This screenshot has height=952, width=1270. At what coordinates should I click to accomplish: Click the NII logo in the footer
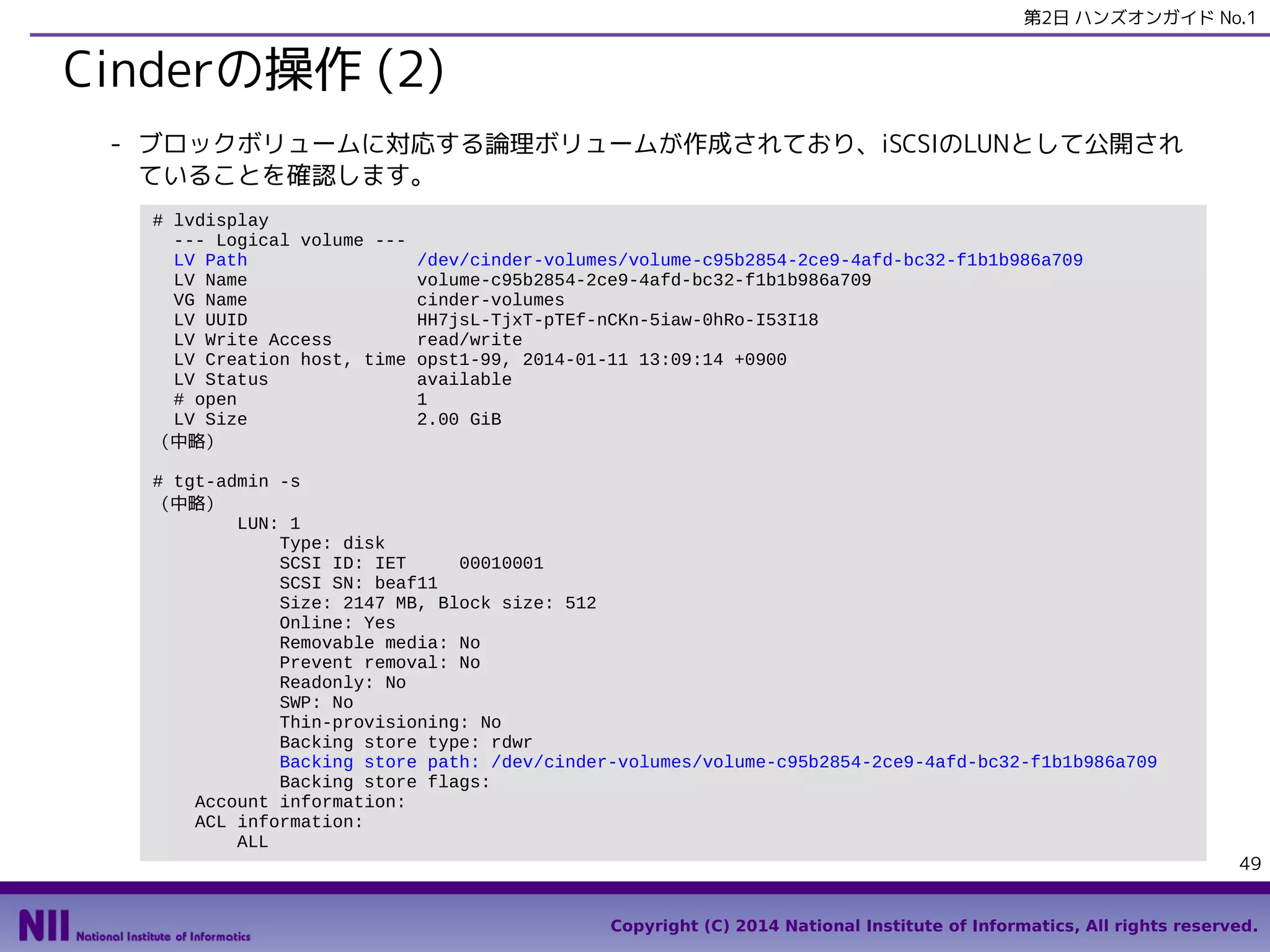[x=43, y=925]
